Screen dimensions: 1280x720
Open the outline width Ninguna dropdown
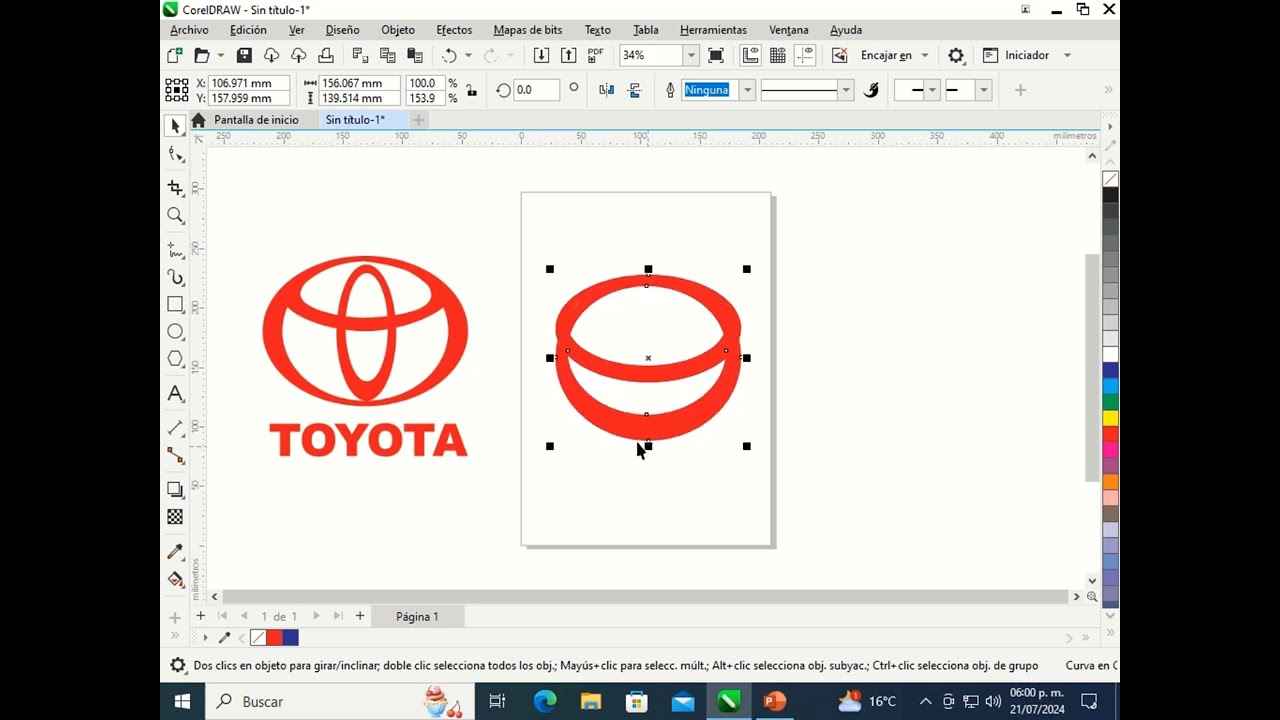pyautogui.click(x=747, y=90)
